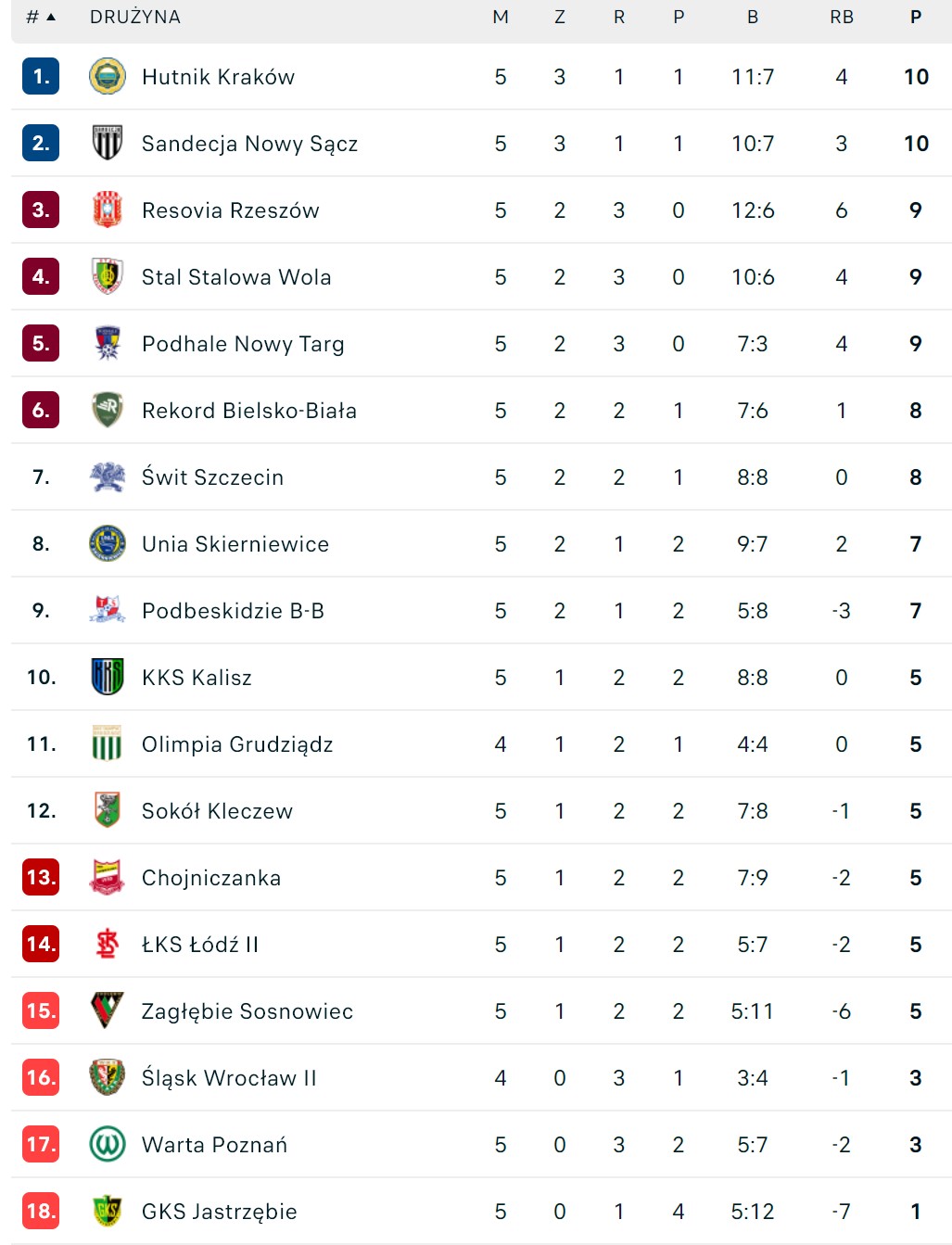Click the Olimpia Grudziądz striped crest
Screen dimensions: 952x1245
tap(108, 744)
